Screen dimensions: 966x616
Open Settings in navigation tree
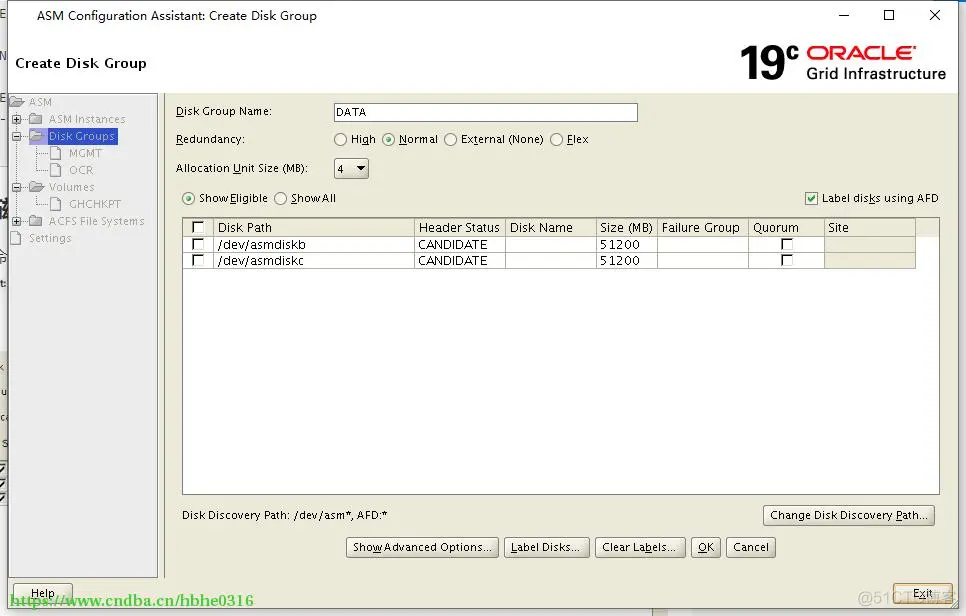(x=50, y=238)
